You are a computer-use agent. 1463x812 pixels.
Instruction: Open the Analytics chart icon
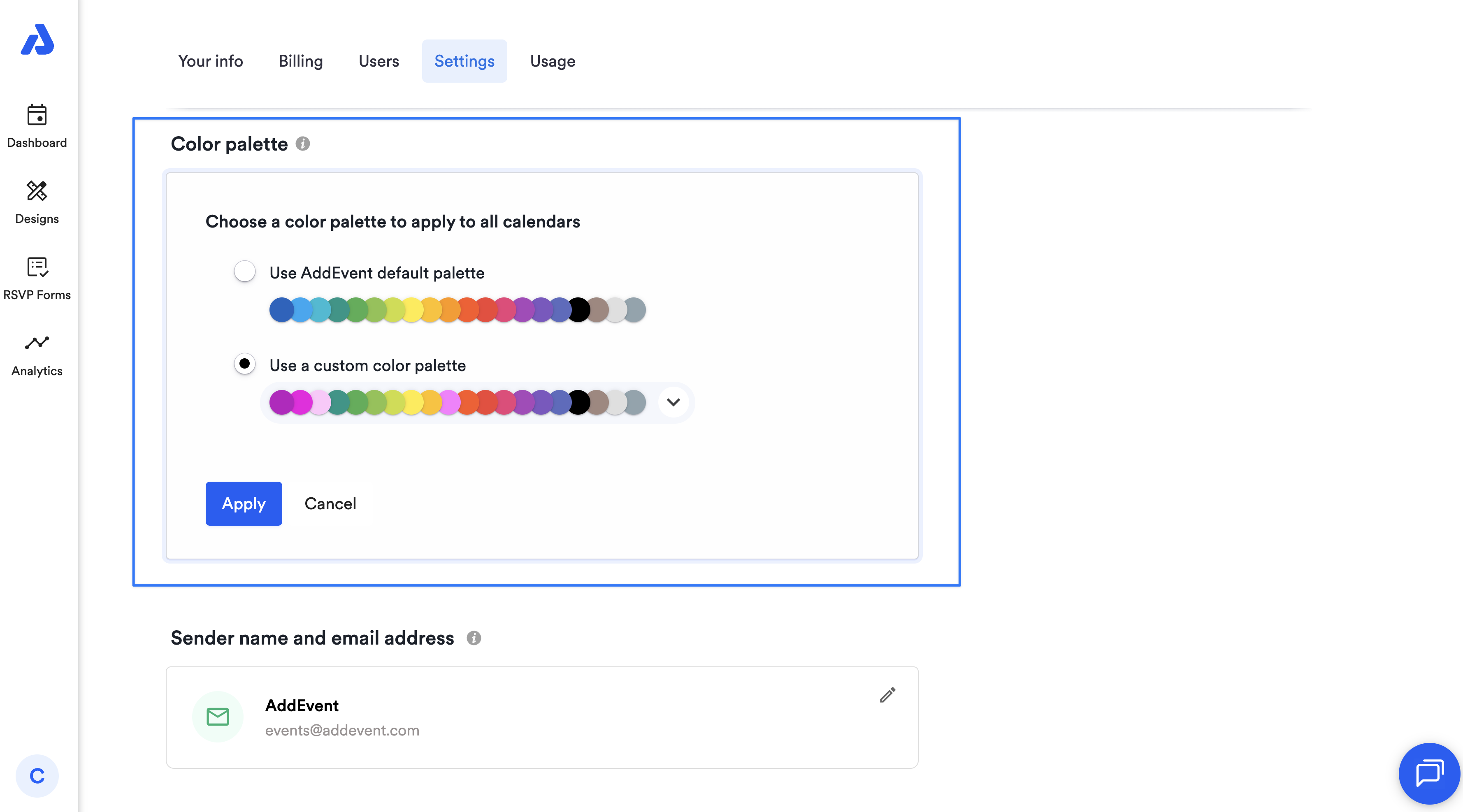pos(37,343)
